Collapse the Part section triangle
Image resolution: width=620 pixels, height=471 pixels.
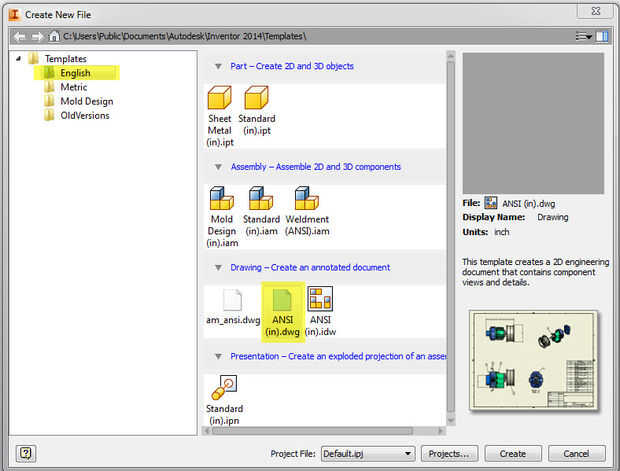tap(218, 66)
